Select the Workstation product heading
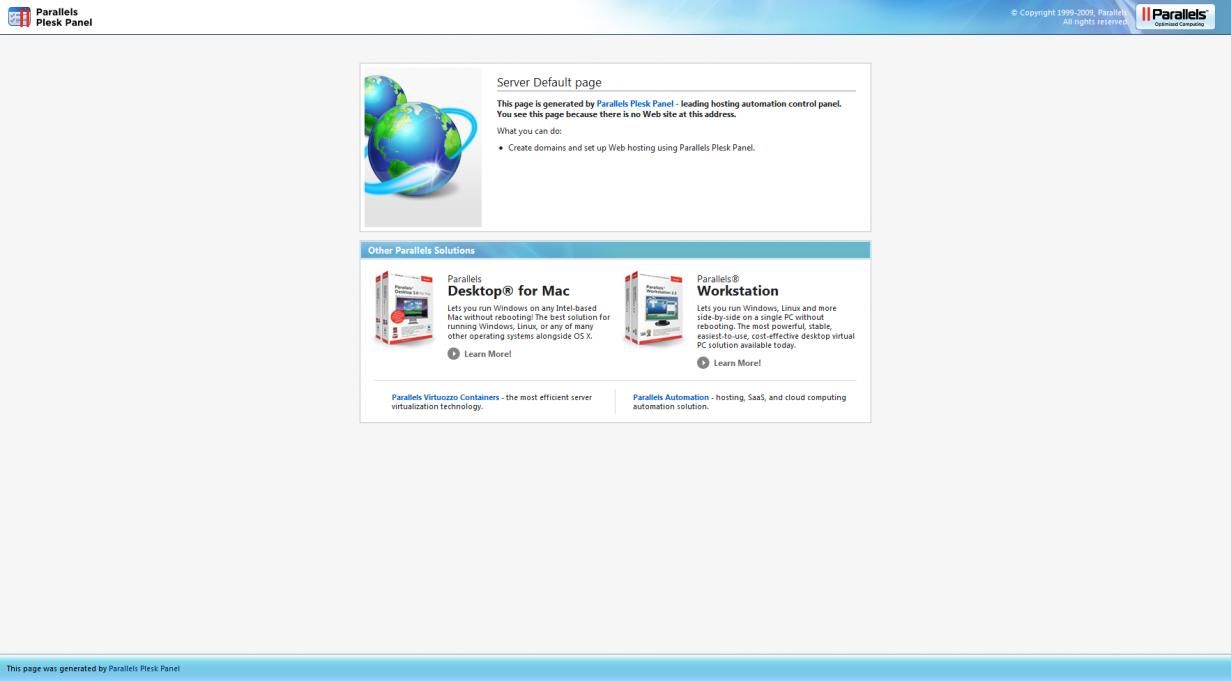Viewport: 1231px width, 681px height. coord(737,291)
